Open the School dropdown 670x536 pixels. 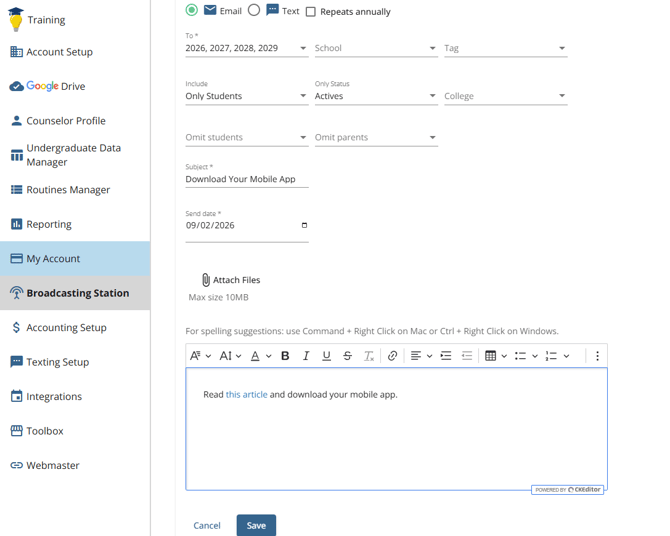click(x=375, y=48)
